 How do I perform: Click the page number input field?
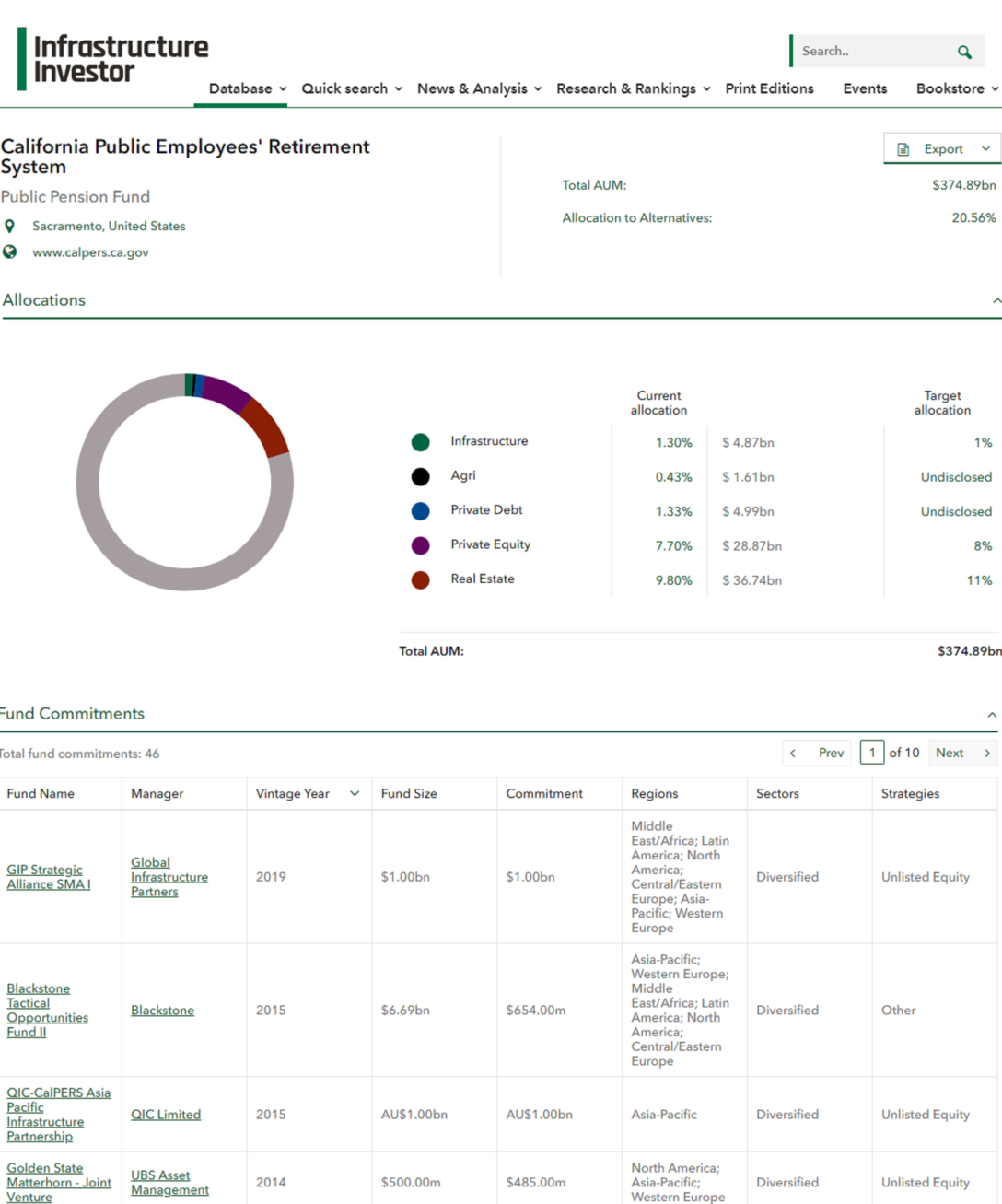pos(871,752)
